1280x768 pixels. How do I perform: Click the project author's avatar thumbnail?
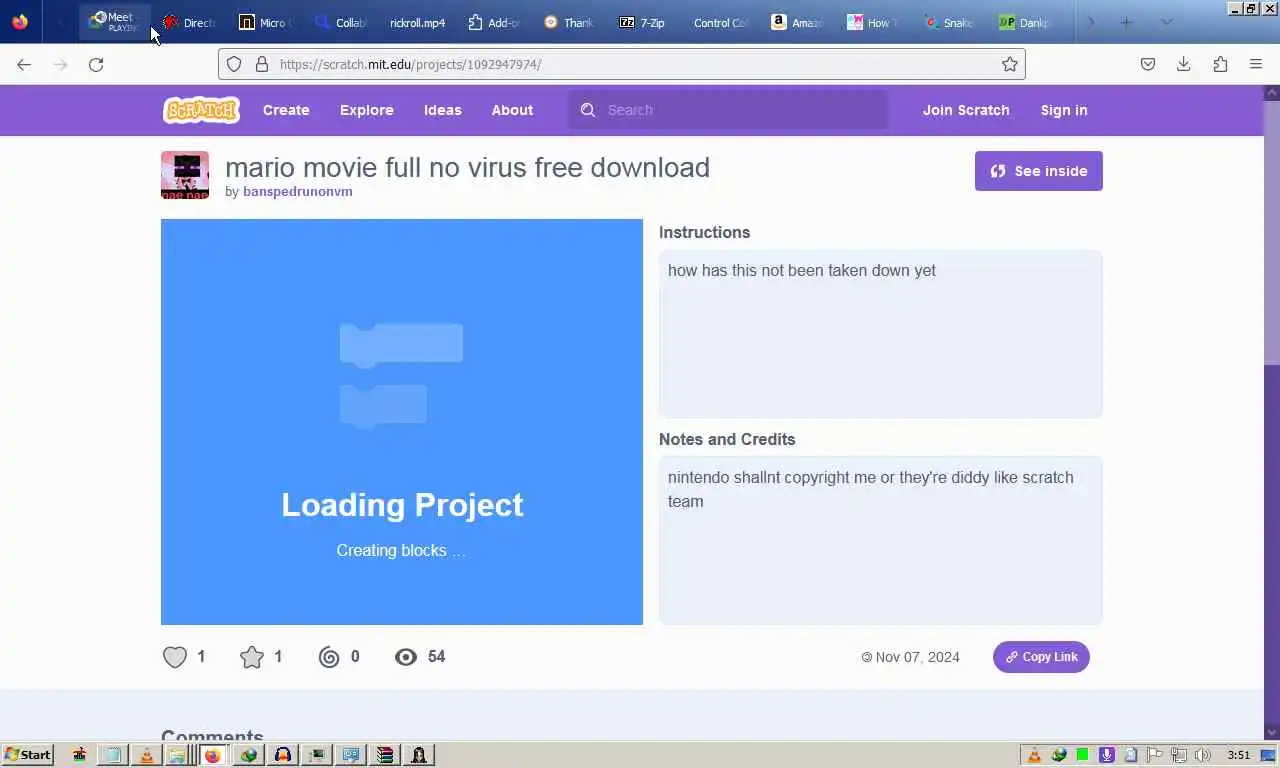[185, 175]
